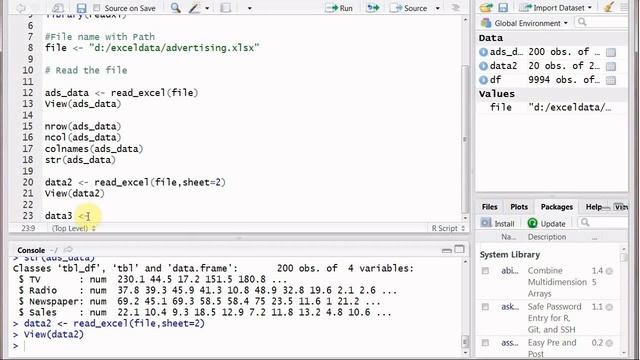
Task: Click the Install packages button
Action: click(x=498, y=223)
